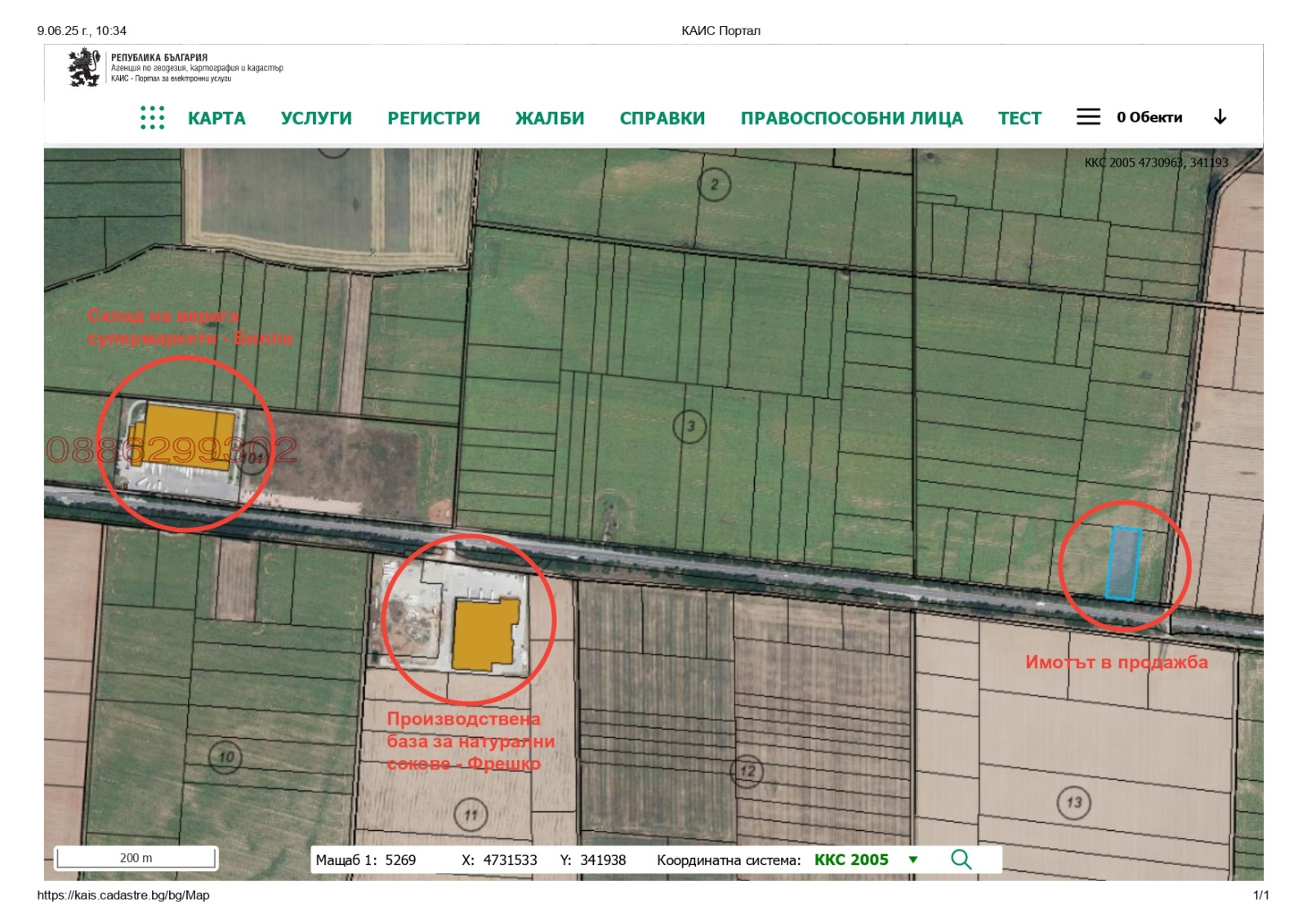This screenshot has width=1307, height=924.
Task: Click the kais.cadastre.bg URL link
Action: pyautogui.click(x=124, y=895)
